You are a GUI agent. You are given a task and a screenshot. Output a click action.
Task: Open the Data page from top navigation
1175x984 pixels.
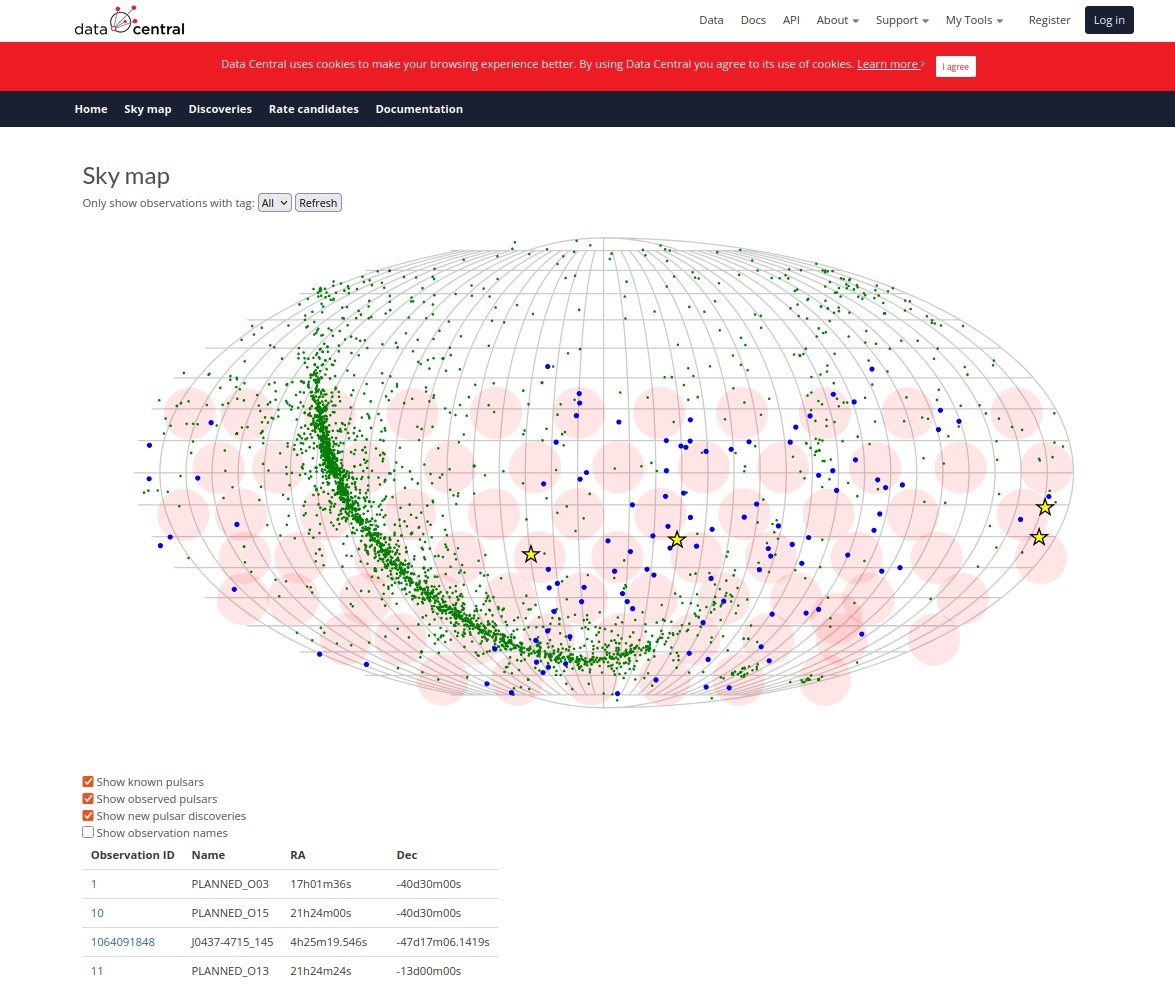click(711, 20)
